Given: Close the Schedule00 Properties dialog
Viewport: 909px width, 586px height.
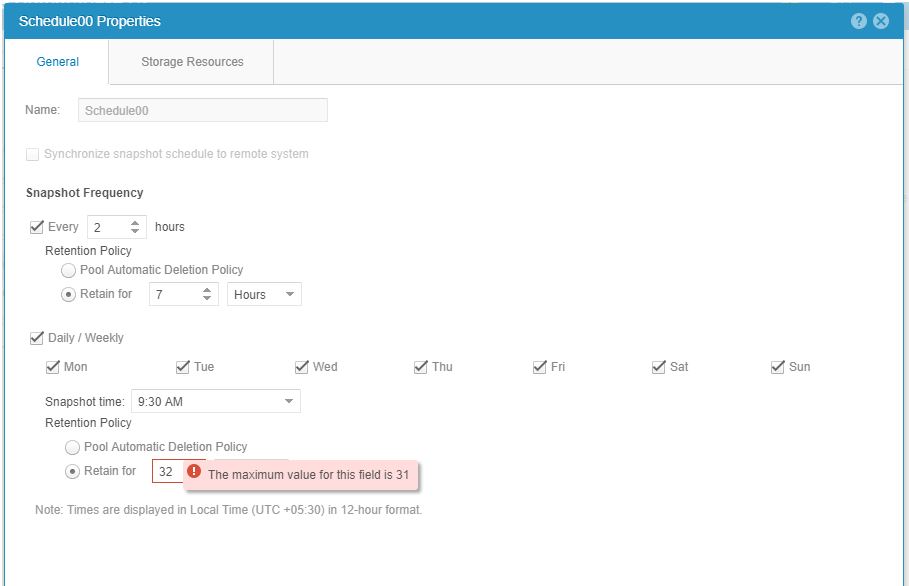Looking at the screenshot, I should [879, 21].
